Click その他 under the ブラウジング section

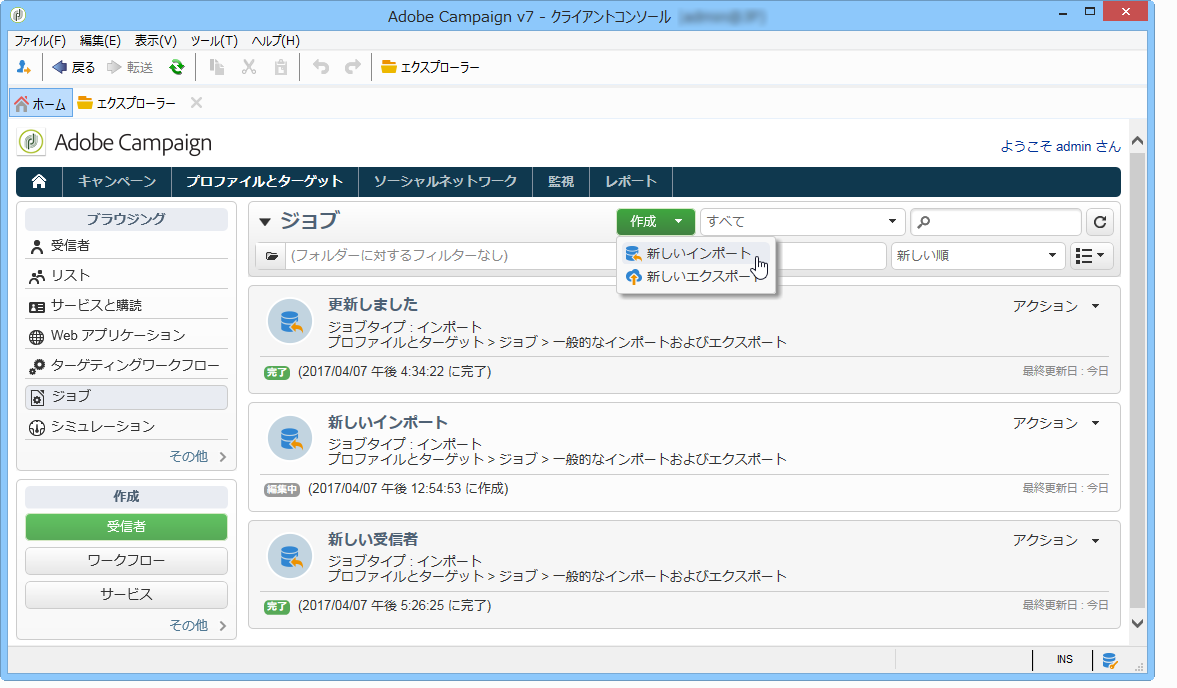197,456
